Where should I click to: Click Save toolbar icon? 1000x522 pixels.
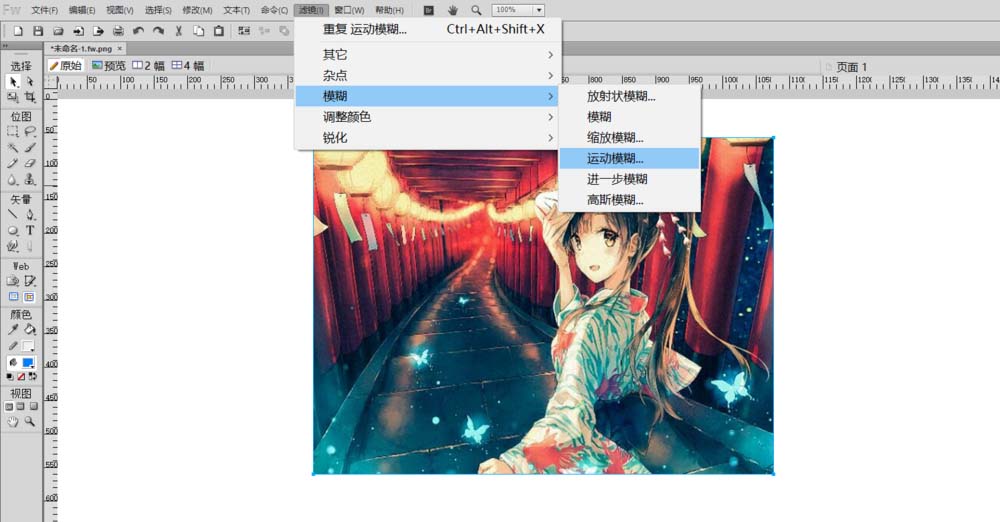[x=38, y=31]
